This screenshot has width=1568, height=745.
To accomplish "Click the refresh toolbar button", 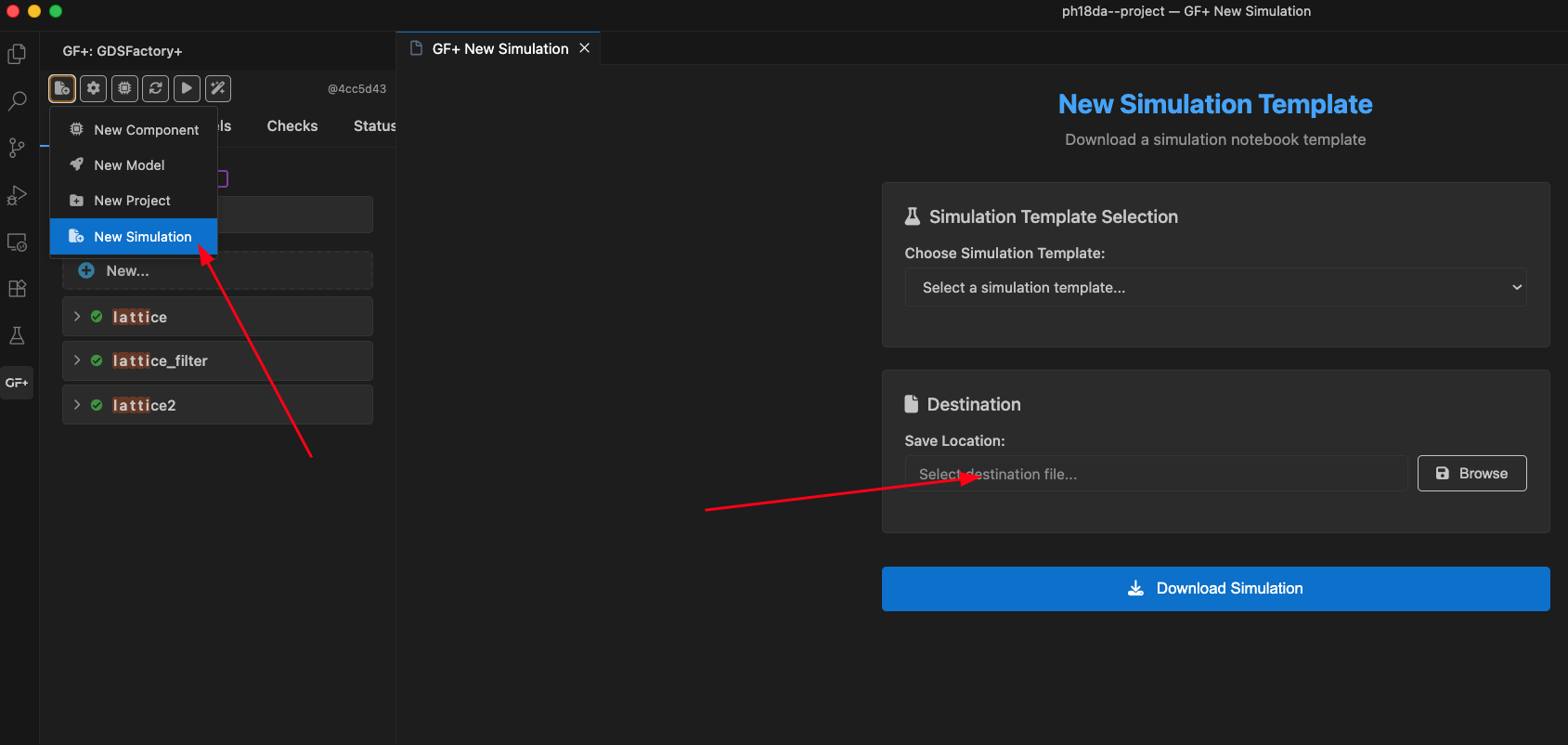I will (156, 88).
